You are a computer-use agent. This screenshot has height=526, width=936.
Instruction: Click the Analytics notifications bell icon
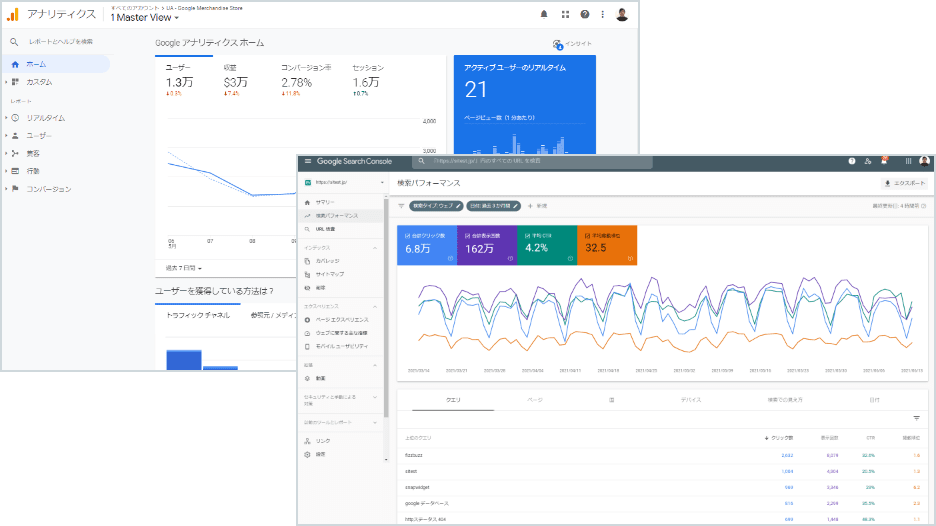point(544,15)
